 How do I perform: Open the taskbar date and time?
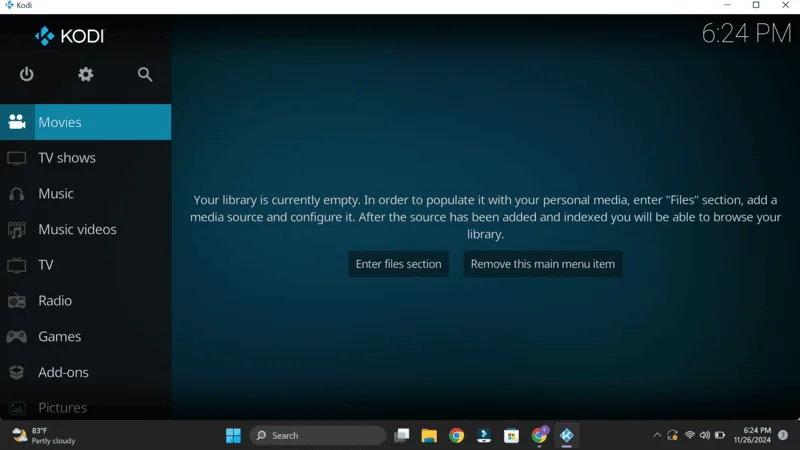[x=752, y=435]
